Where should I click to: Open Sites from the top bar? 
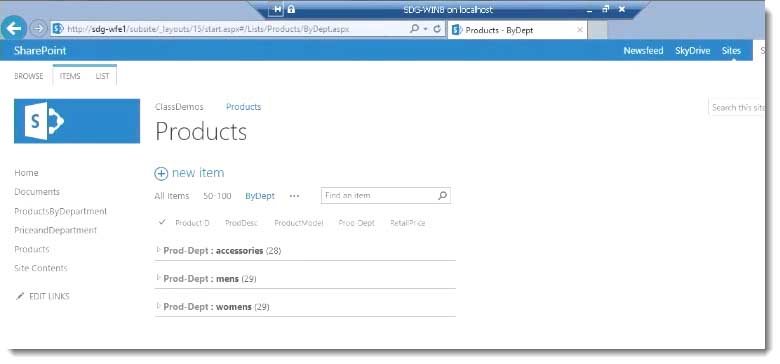click(x=731, y=50)
